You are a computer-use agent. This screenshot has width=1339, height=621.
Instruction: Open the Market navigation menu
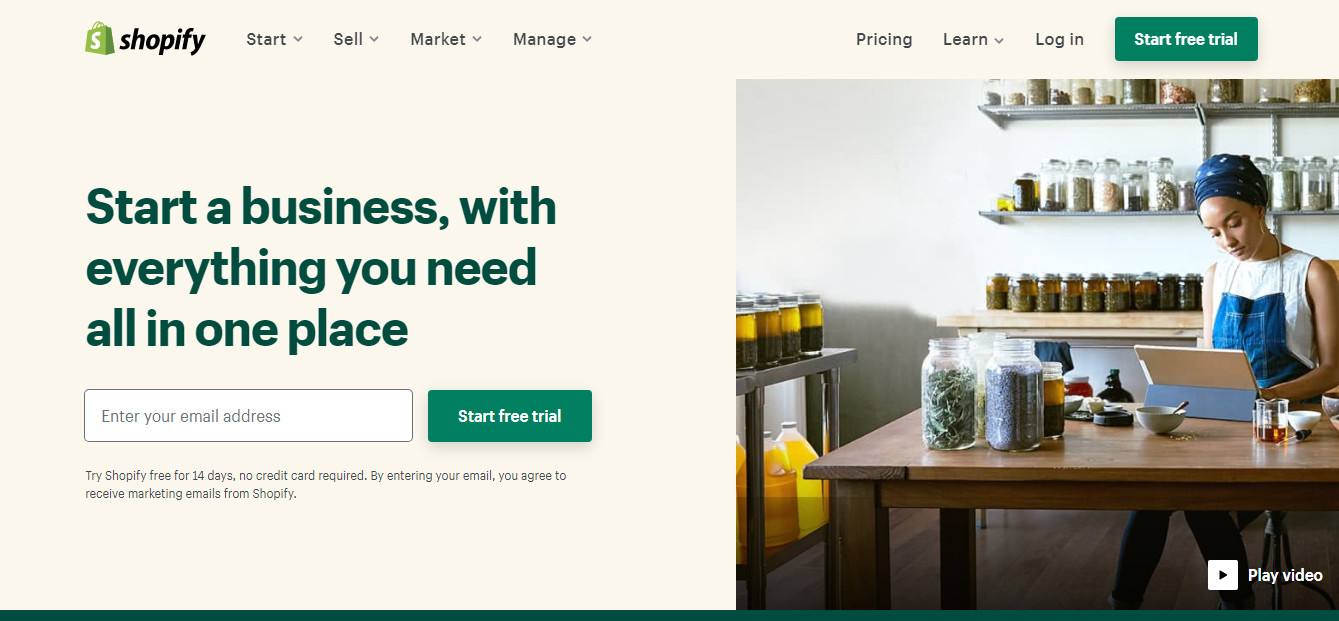click(438, 39)
